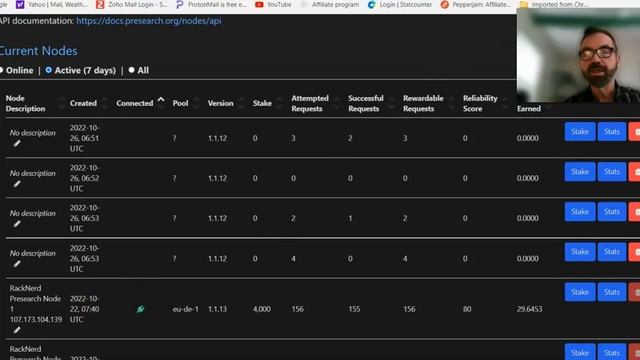Open Stats for node with 2 attempted requests
This screenshot has width=640, height=360.
point(611,211)
